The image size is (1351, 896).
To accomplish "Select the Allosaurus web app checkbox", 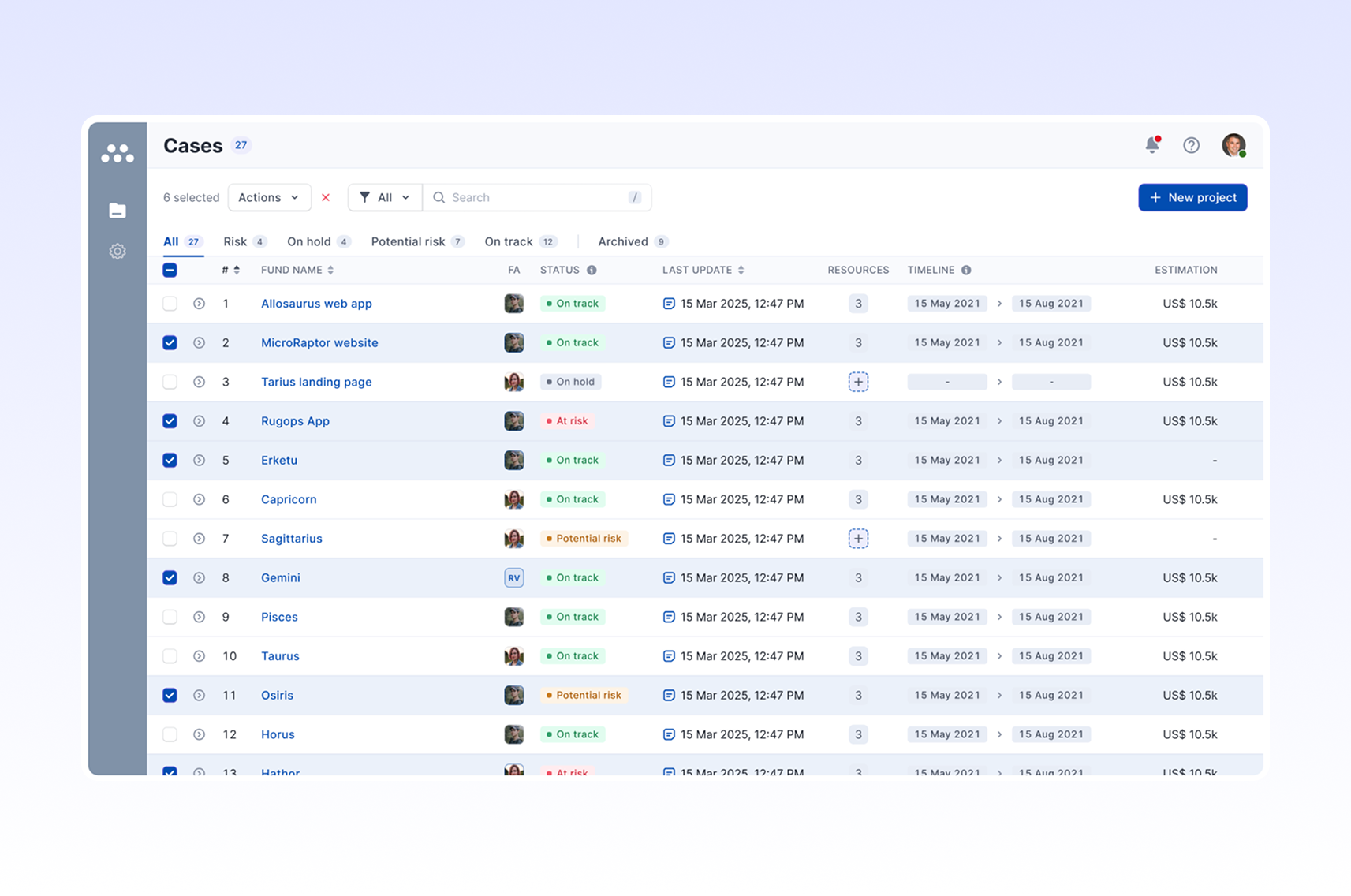I will [x=170, y=304].
